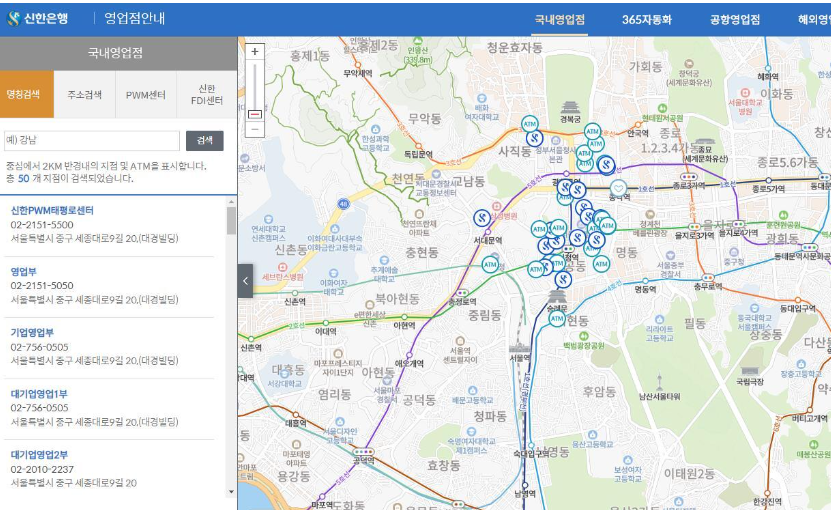Select 365자동화 in the top menu
The width and height of the screenshot is (831, 510).
647,20
